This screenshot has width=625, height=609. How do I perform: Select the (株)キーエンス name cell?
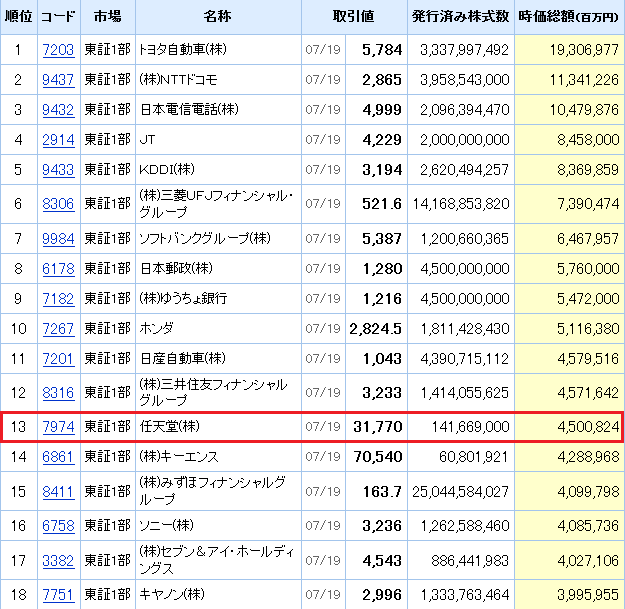(218, 457)
